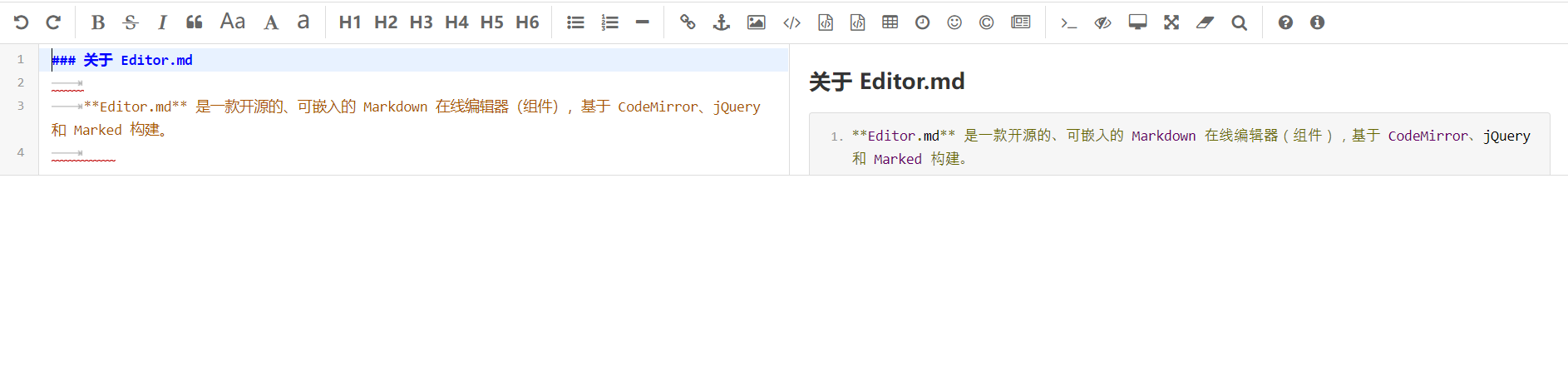Insert an ordered numbered list
The image size is (1568, 377).
point(610,22)
